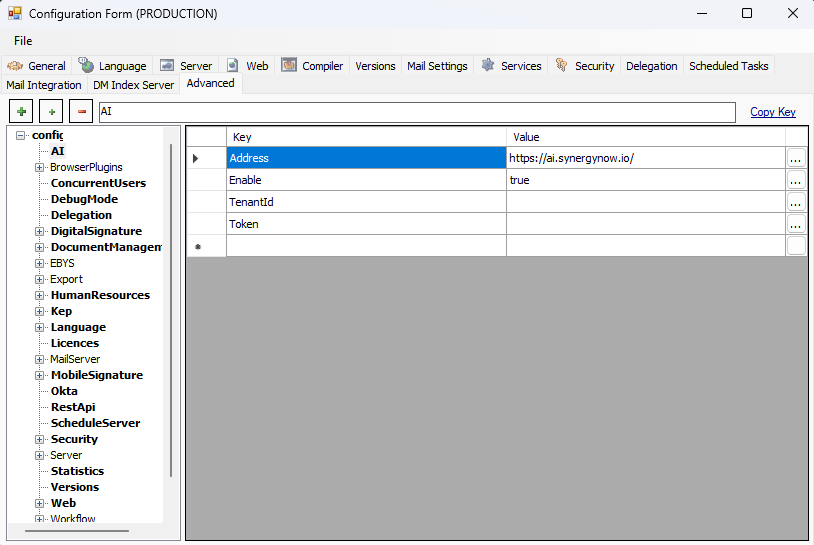The height and width of the screenshot is (545, 814).
Task: Switch to the Scheduled Tasks tab
Action: click(x=728, y=66)
